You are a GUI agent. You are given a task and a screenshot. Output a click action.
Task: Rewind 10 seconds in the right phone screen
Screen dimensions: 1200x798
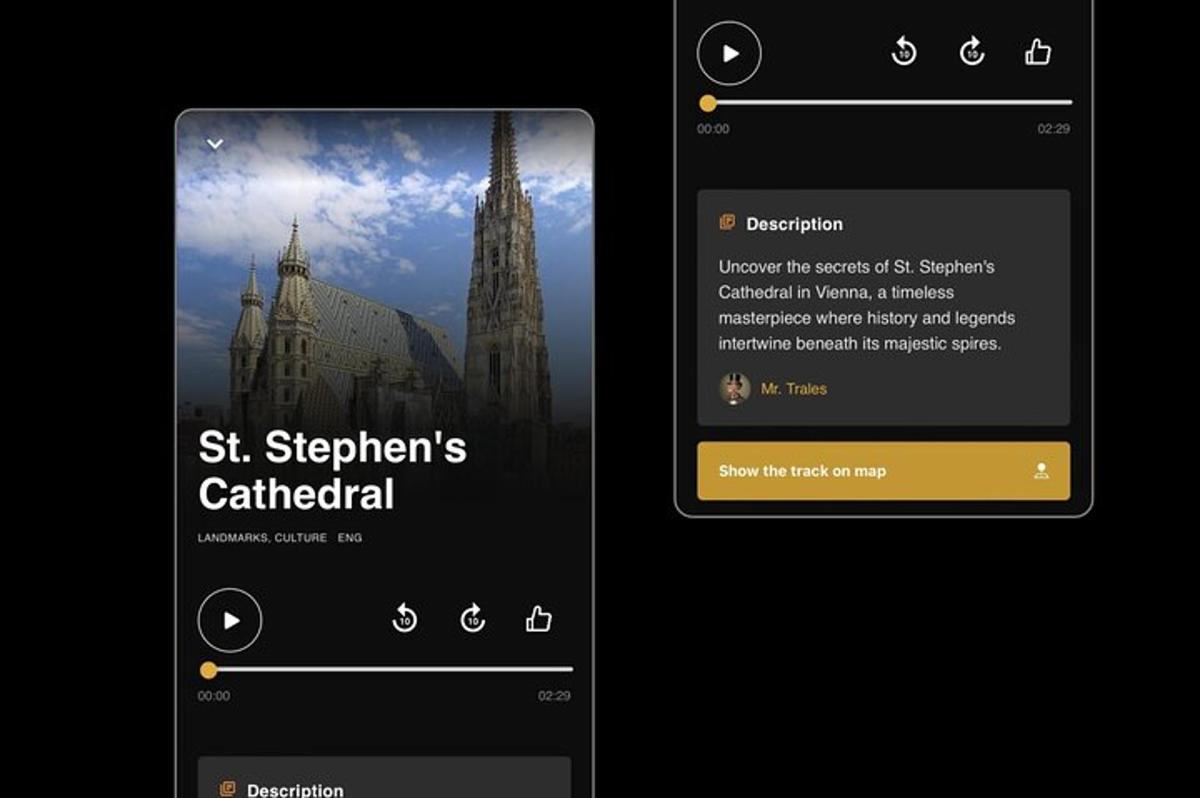(x=904, y=52)
